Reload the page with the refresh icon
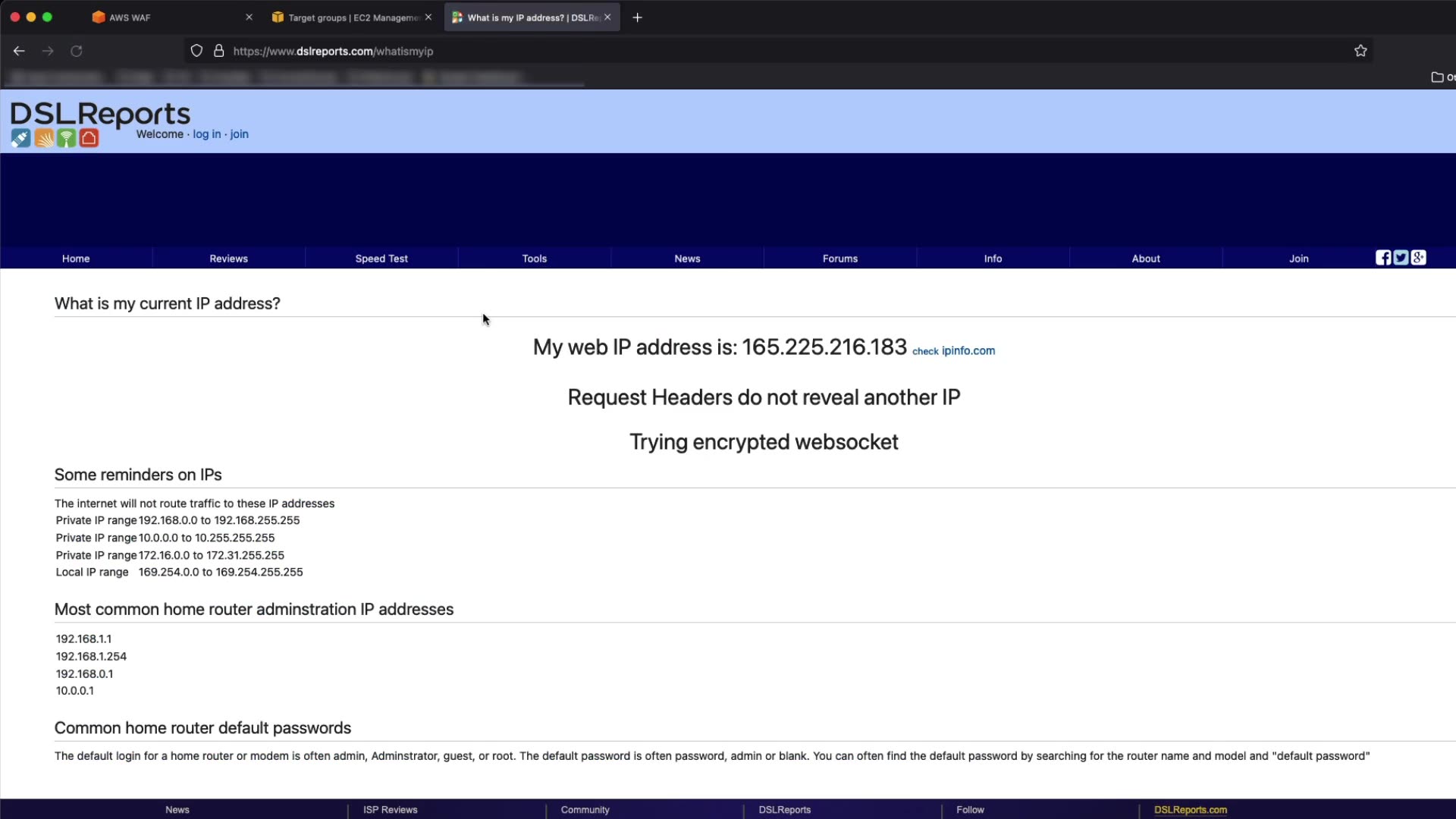This screenshot has width=1456, height=819. click(x=77, y=51)
